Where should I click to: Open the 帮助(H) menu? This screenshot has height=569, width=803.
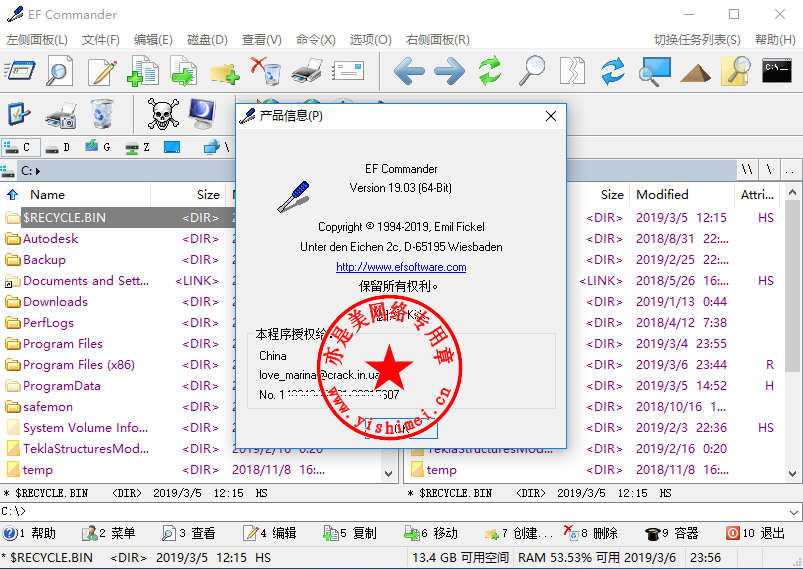tap(775, 40)
